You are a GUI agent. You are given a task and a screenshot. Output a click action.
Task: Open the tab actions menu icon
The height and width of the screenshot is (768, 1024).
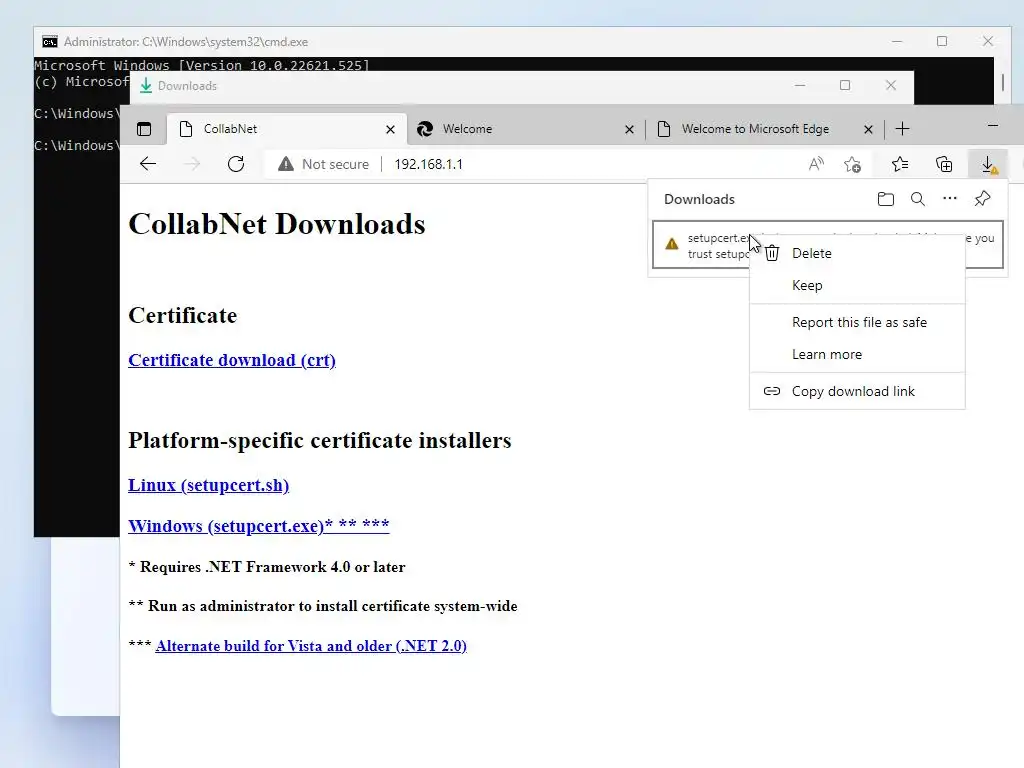point(144,129)
